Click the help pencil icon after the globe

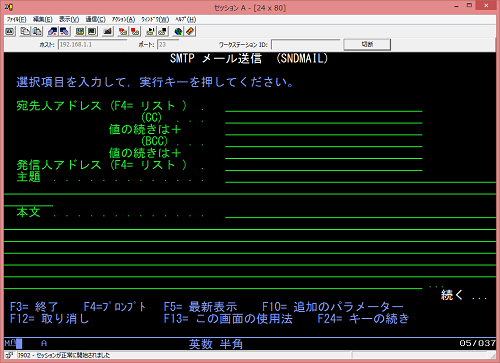[x=190, y=32]
